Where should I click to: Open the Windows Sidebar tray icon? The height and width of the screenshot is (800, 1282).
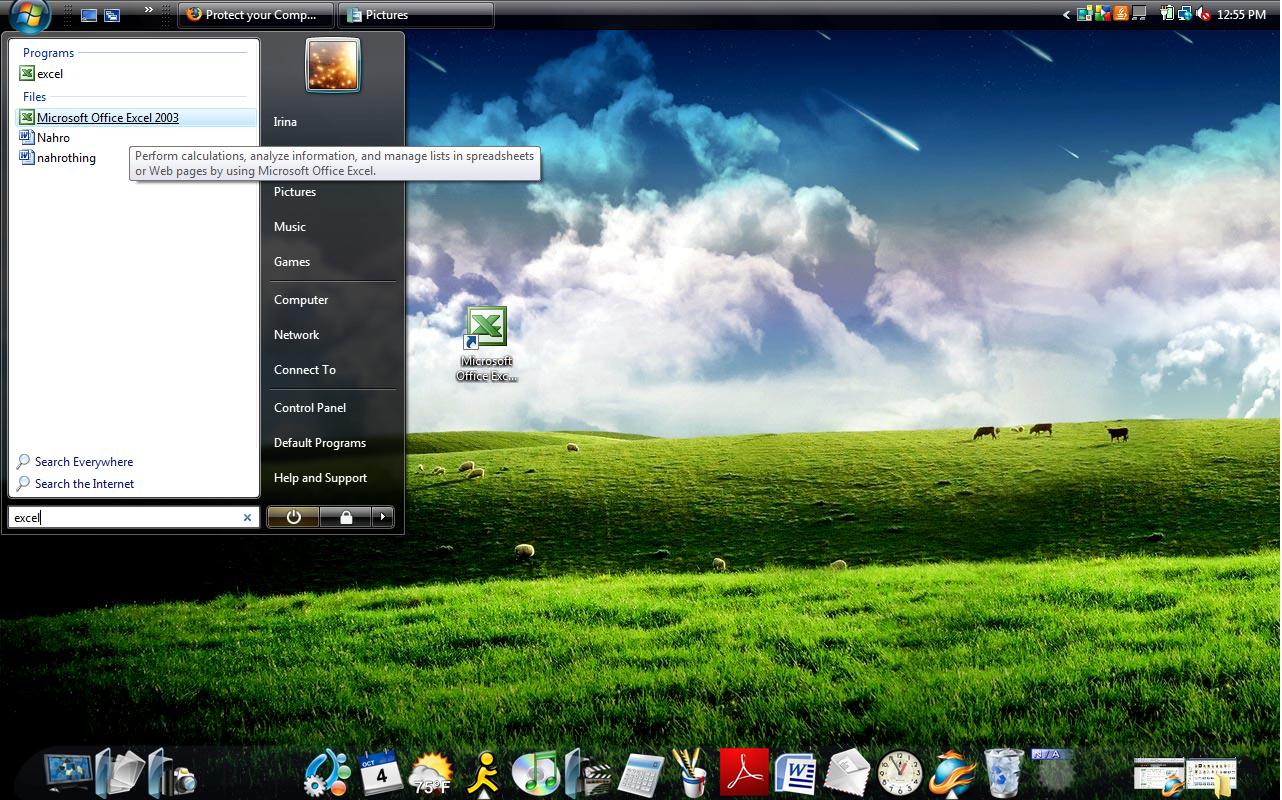[1084, 15]
